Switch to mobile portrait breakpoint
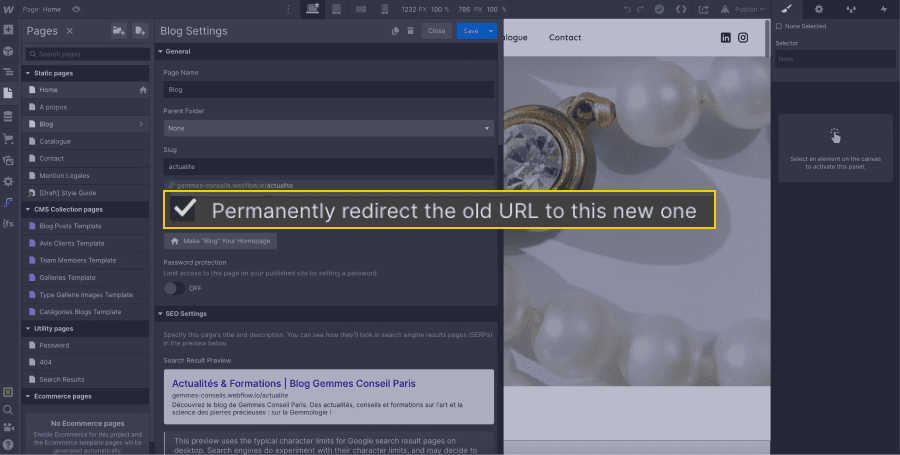 (x=385, y=9)
